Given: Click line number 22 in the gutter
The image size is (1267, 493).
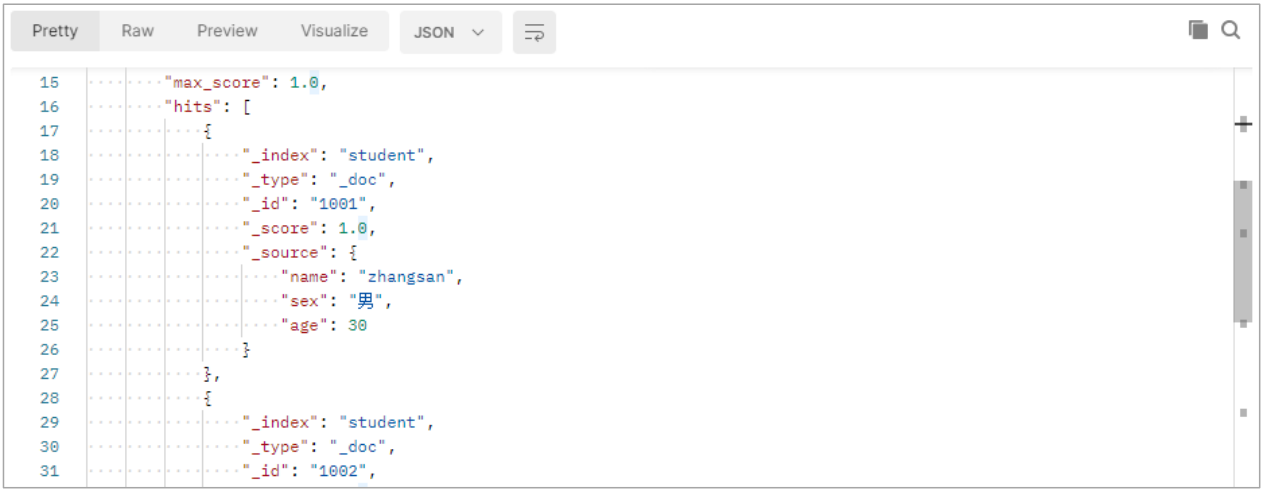Looking at the screenshot, I should pyautogui.click(x=49, y=252).
